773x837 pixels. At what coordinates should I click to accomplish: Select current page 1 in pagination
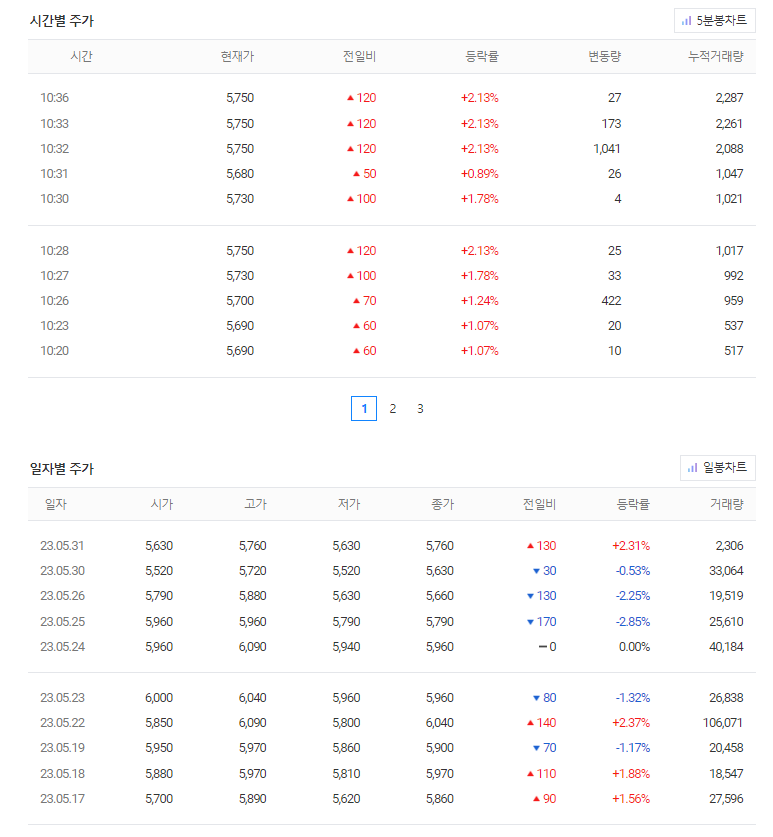pos(364,408)
